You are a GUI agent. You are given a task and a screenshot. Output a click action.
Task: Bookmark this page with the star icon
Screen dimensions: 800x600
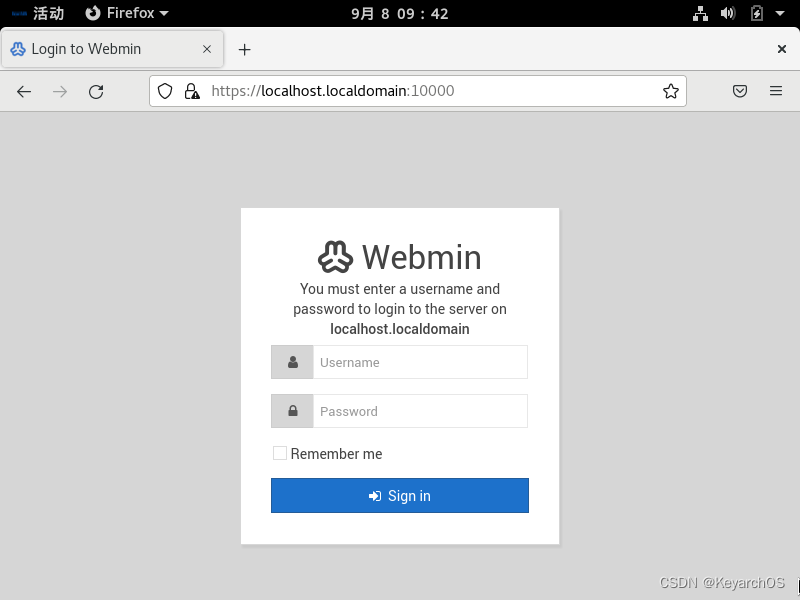[x=670, y=91]
